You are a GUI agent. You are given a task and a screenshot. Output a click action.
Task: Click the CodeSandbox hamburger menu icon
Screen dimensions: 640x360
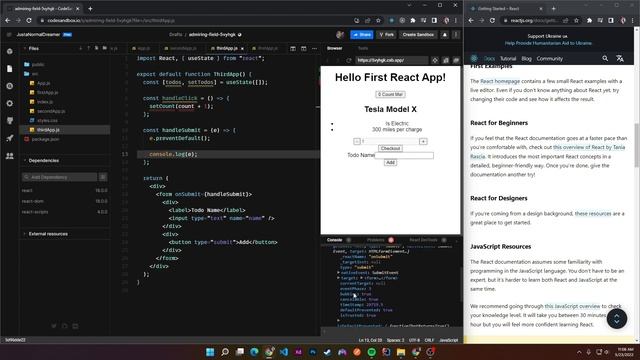coord(9,35)
